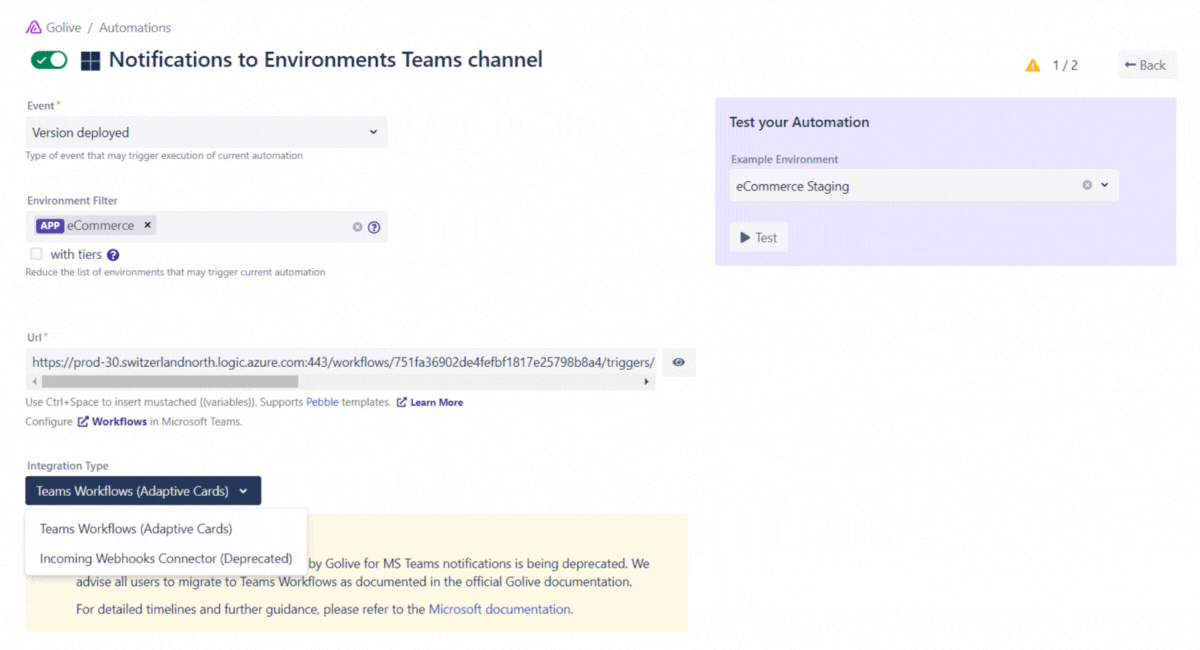
Task: Clear the eCommerce Staging selection
Action: [1087, 184]
